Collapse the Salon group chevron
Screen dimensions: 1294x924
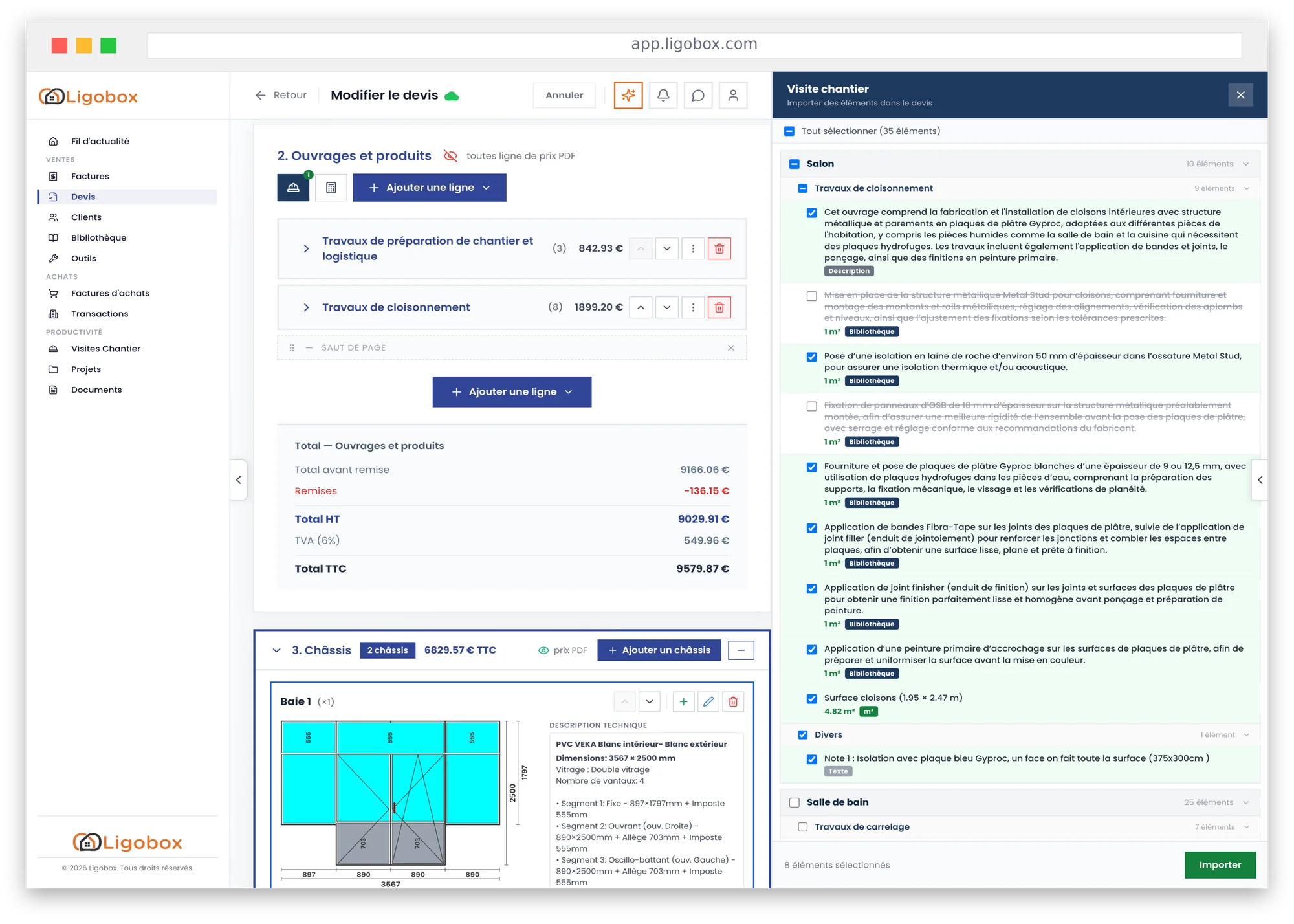click(x=1246, y=164)
